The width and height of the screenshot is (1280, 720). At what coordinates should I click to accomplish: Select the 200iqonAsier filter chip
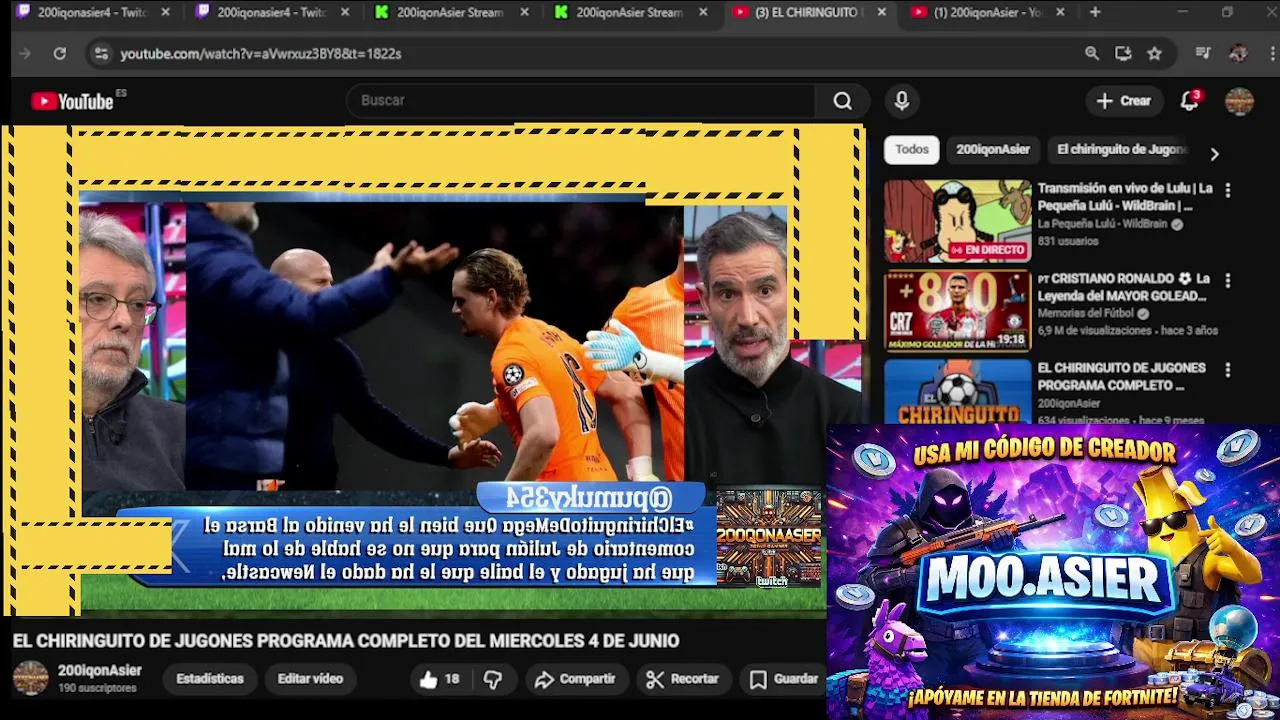pyautogui.click(x=992, y=150)
